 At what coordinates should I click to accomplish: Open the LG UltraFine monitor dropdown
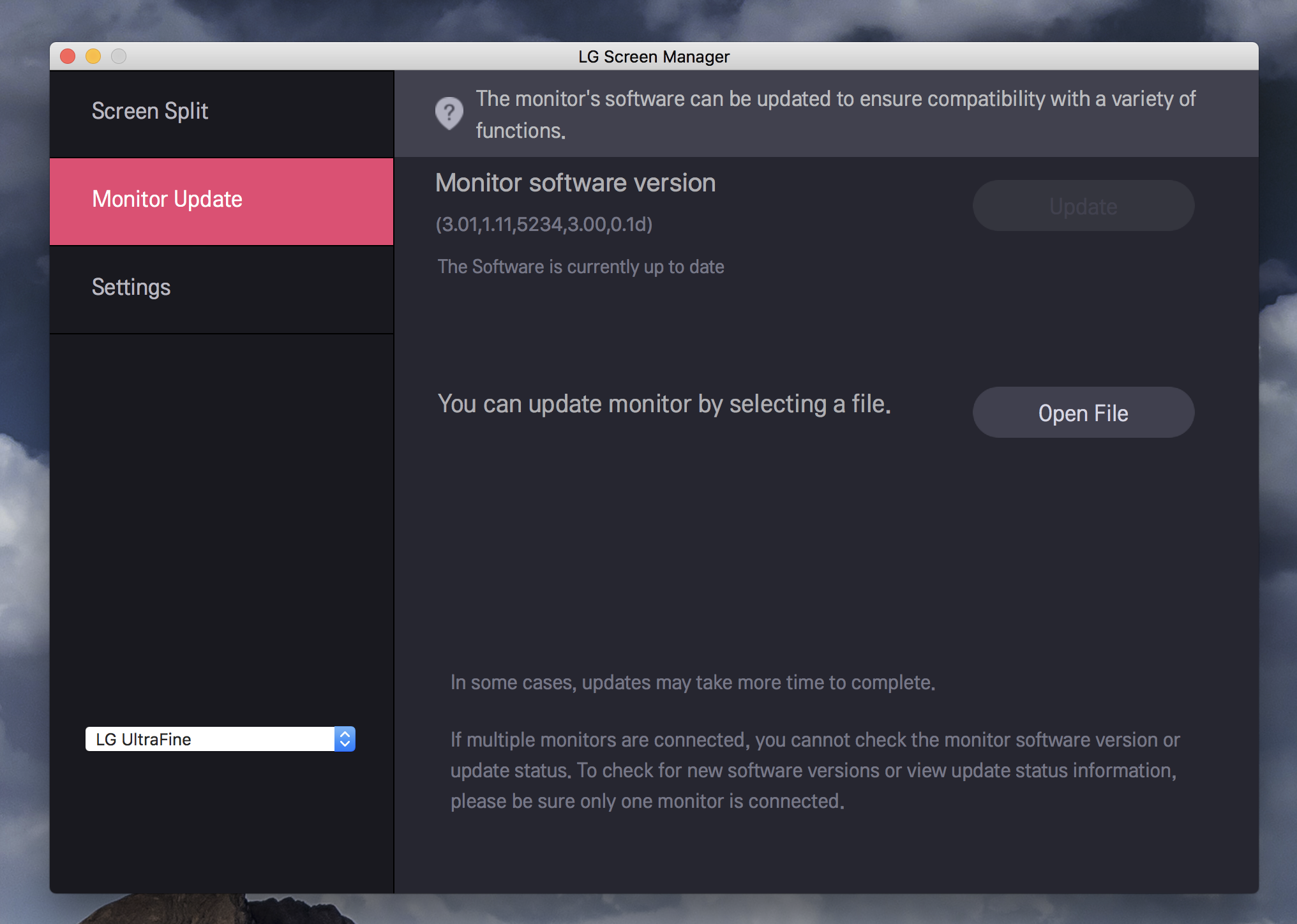220,739
